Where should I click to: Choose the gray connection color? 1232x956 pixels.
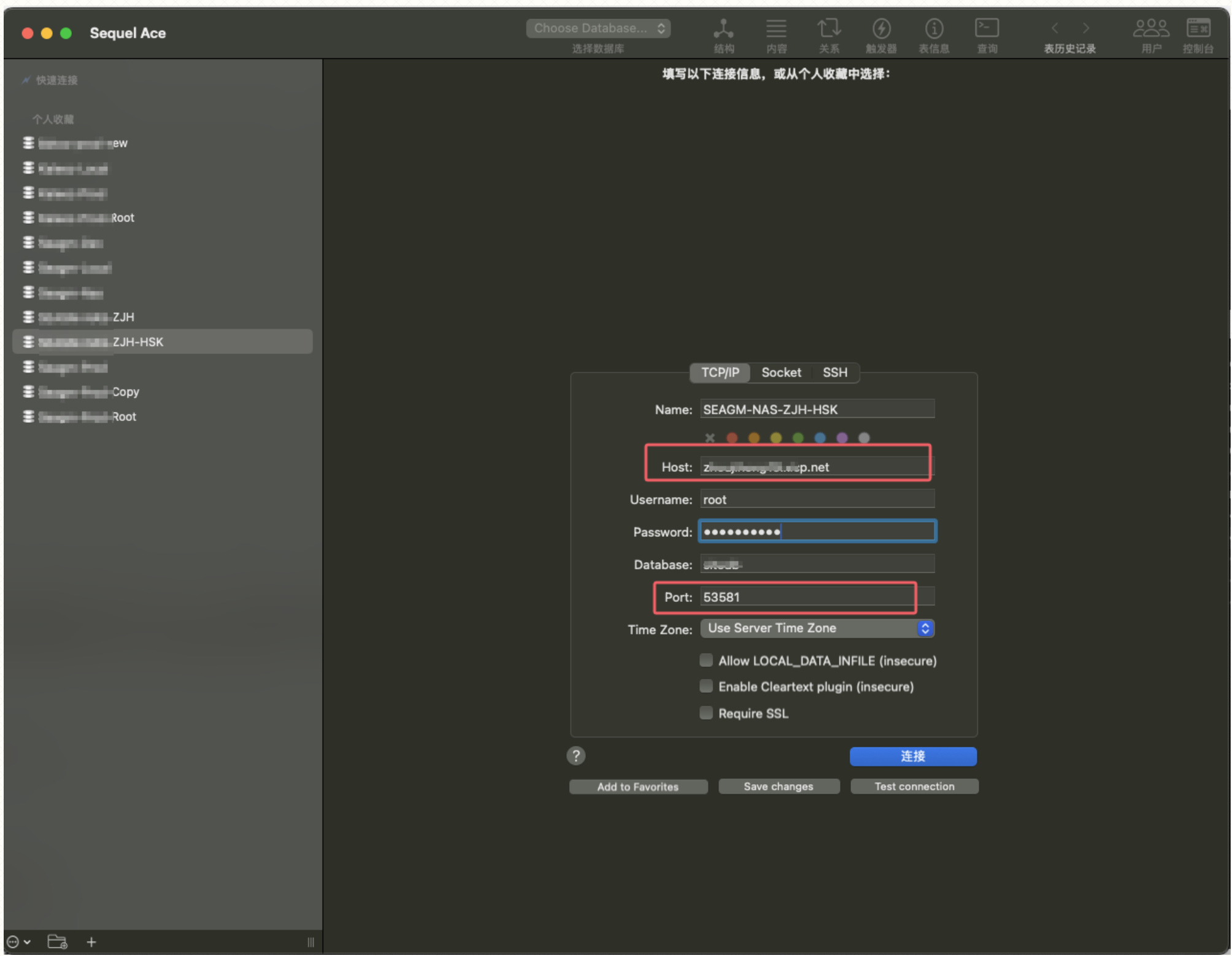click(x=864, y=438)
